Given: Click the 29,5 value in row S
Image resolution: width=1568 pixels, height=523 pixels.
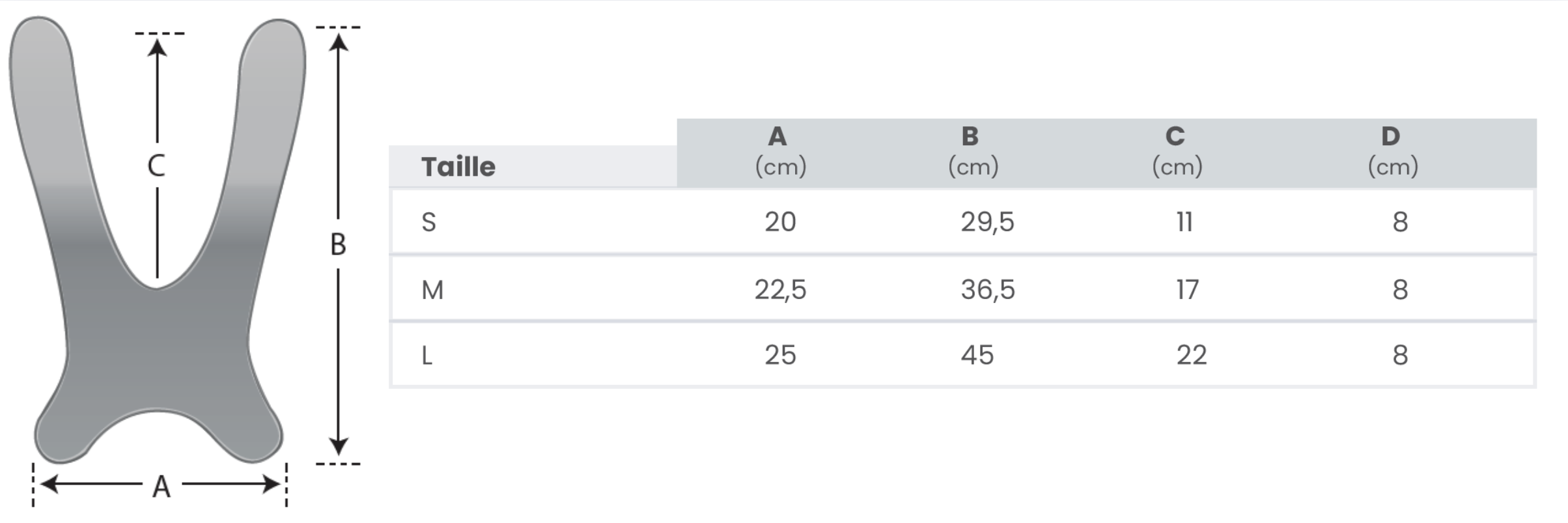Looking at the screenshot, I should pos(987,222).
